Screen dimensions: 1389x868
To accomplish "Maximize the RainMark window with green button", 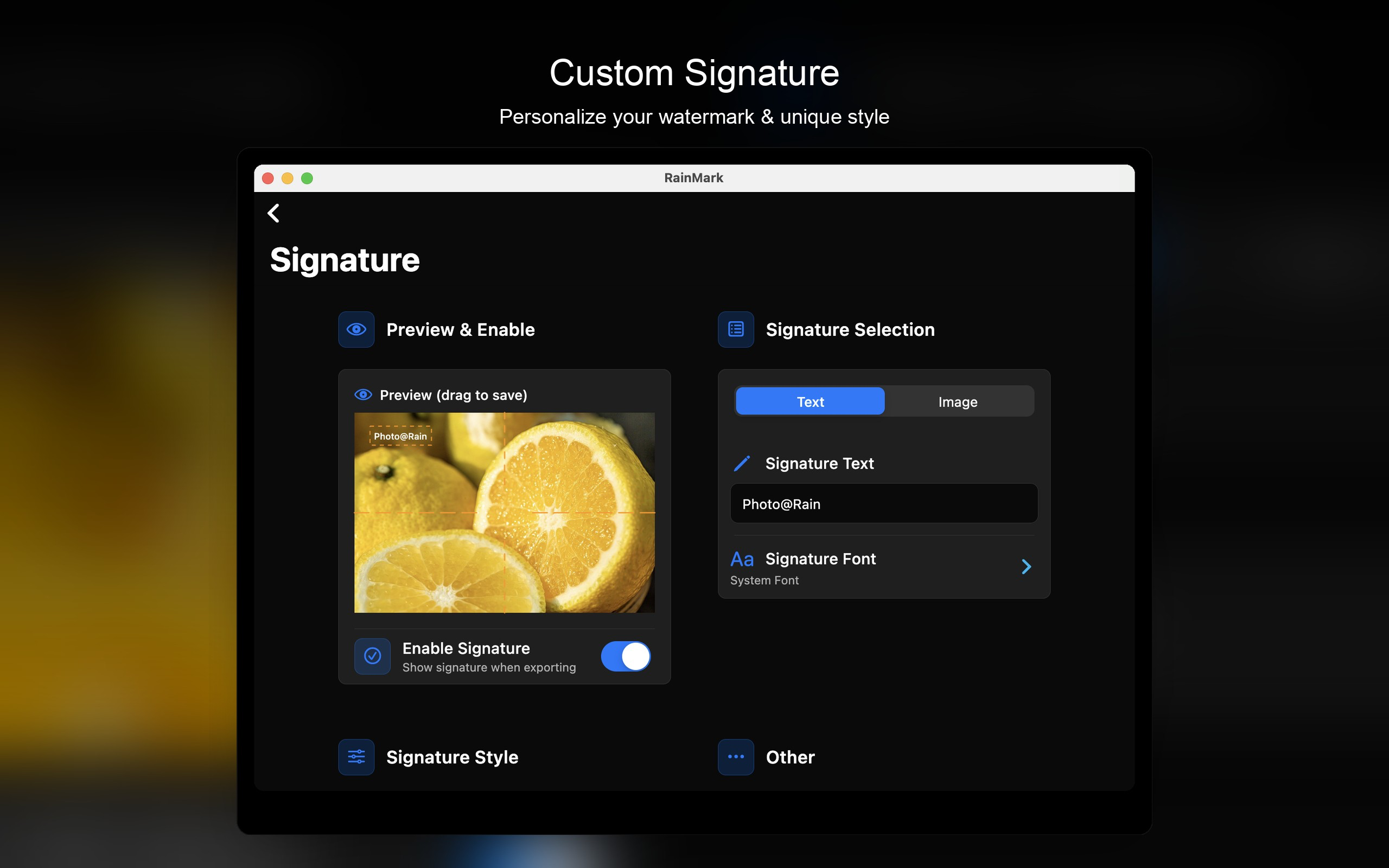I will tap(307, 178).
